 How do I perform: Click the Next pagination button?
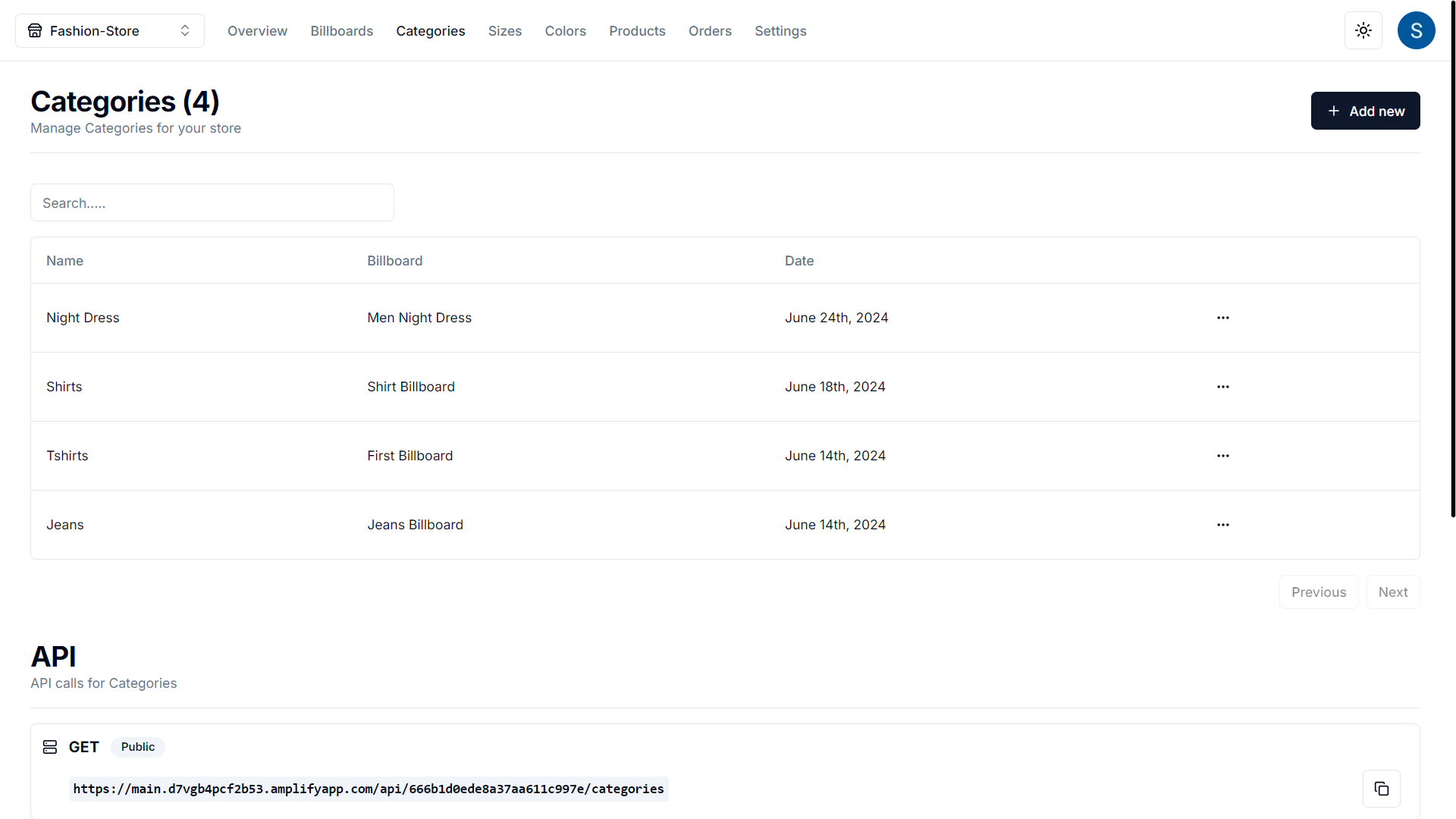[x=1393, y=592]
